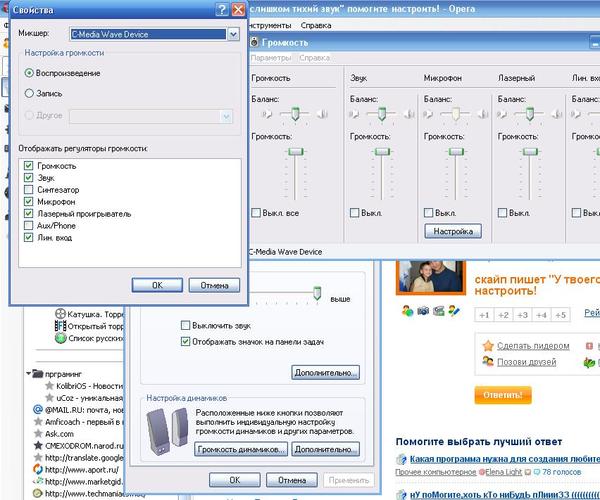Collapse the прграминг bookmarks folder
The image size is (600, 500).
tap(29, 373)
